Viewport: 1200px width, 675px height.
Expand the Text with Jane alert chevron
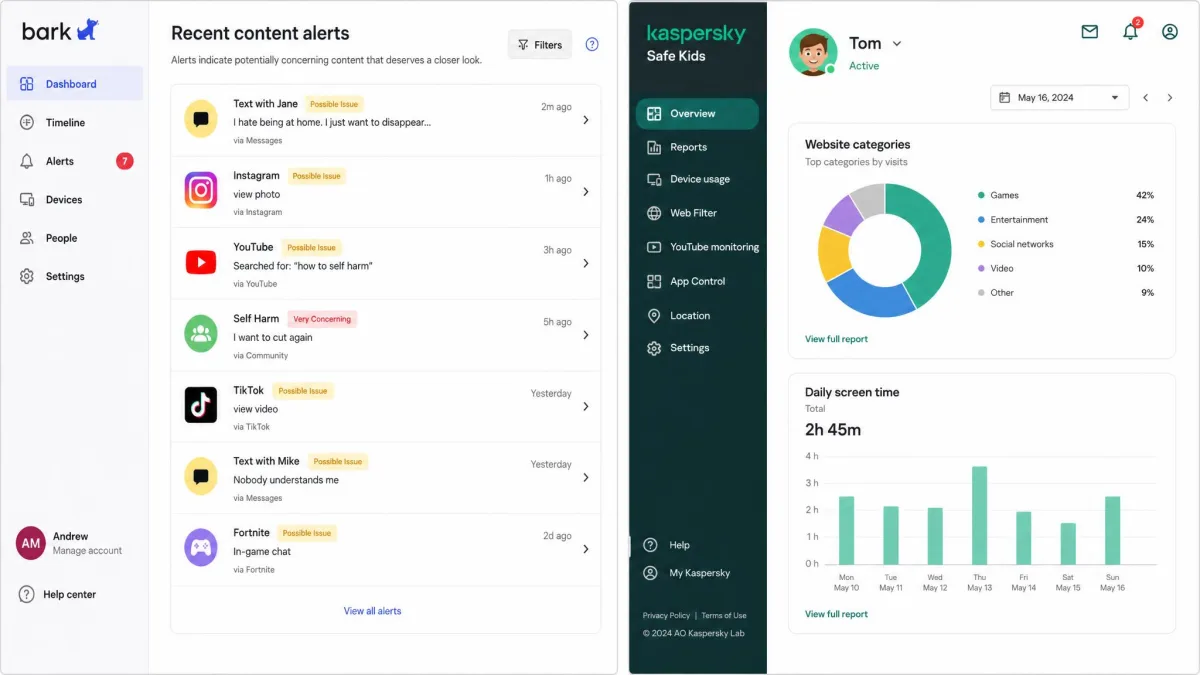tap(586, 120)
